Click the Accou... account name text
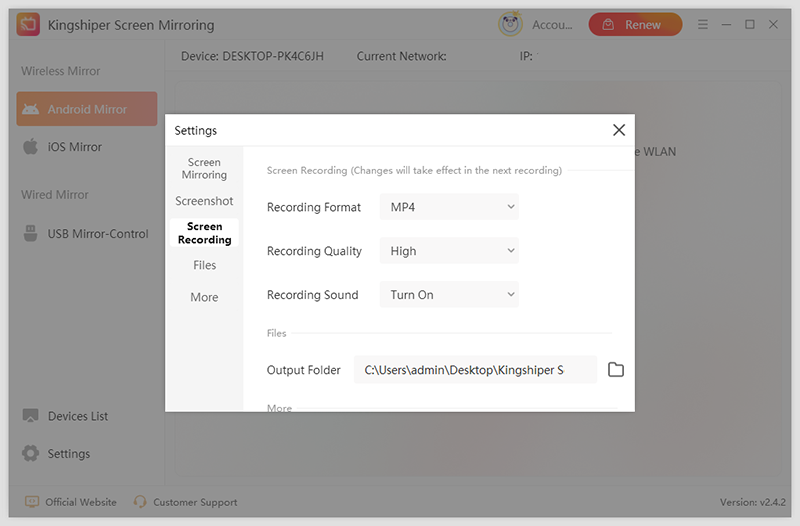 (x=552, y=24)
